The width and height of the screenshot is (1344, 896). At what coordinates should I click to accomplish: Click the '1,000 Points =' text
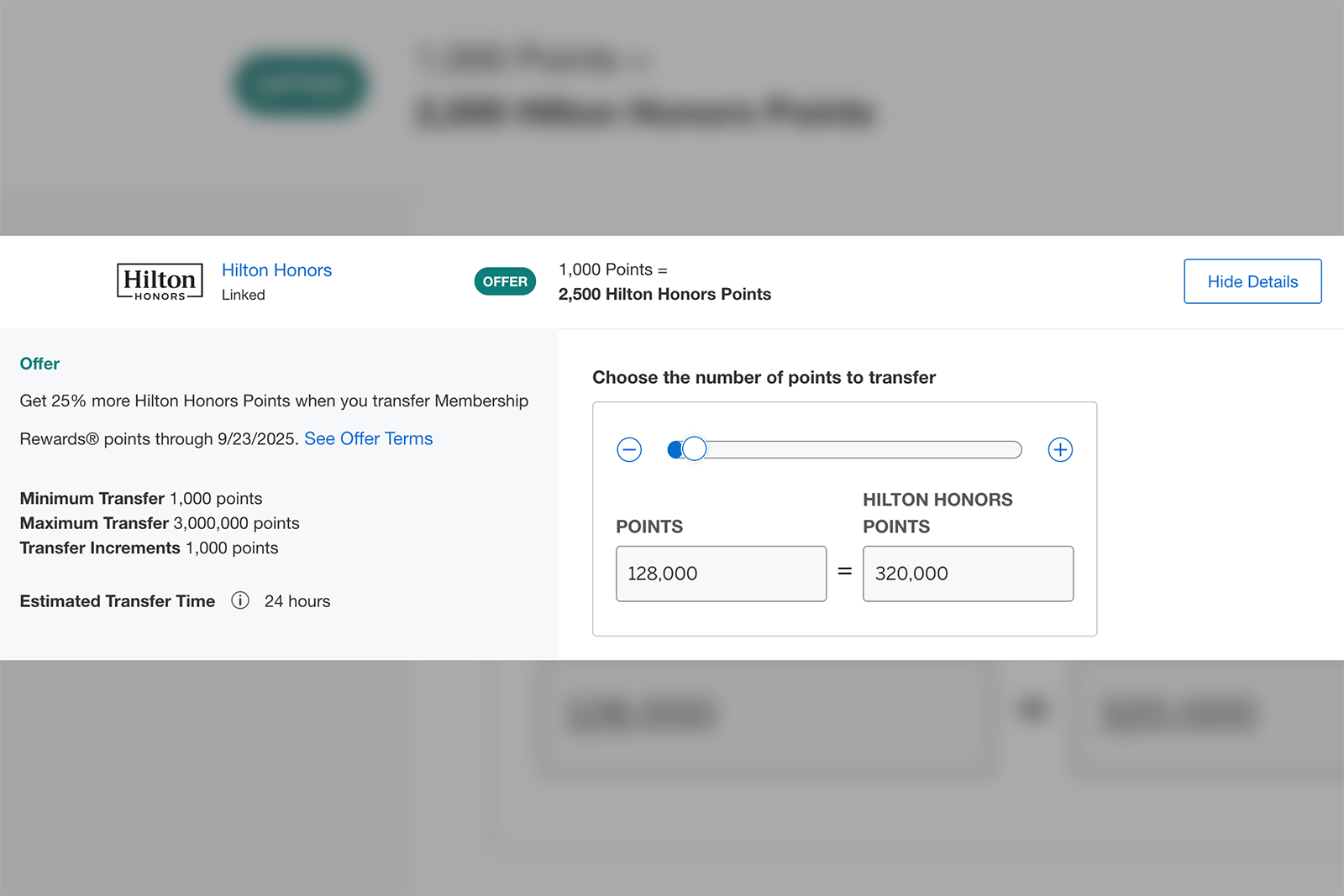613,270
